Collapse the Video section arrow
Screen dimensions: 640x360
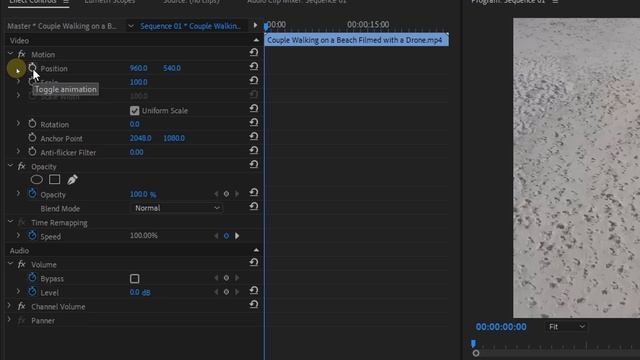[x=256, y=40]
